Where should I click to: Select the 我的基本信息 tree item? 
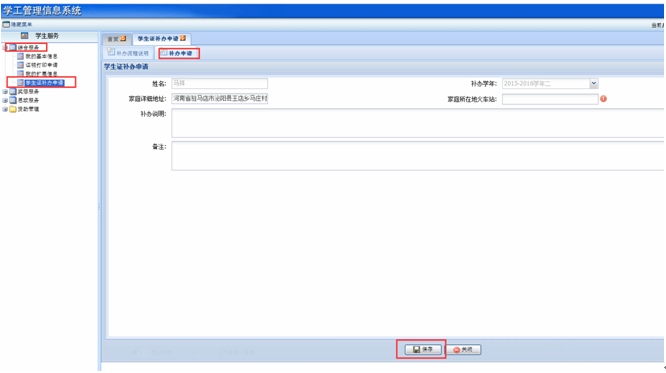click(41, 56)
